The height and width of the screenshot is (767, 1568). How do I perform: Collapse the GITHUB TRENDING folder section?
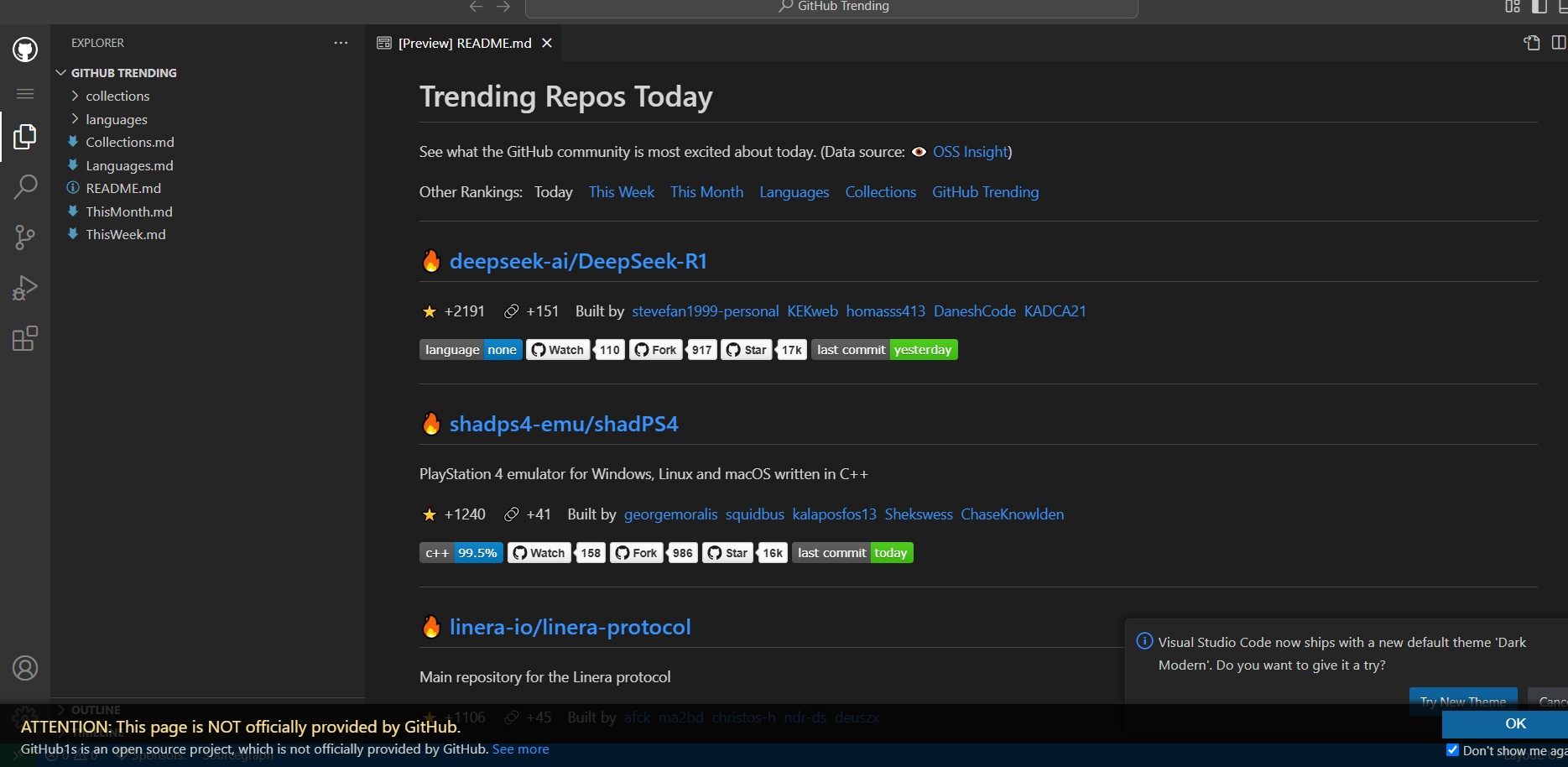coord(207,73)
